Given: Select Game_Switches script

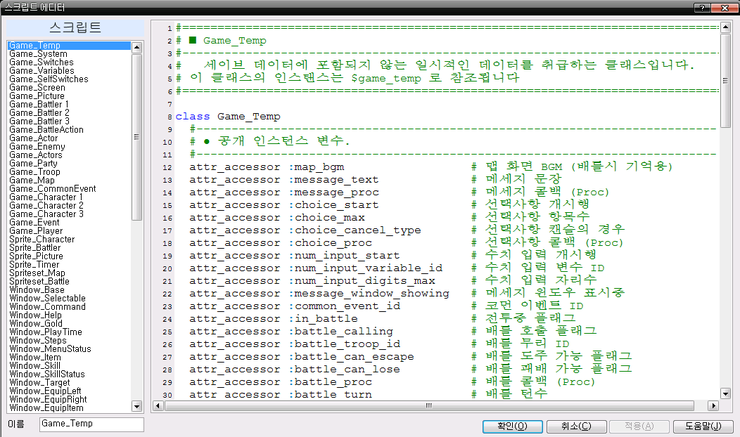Looking at the screenshot, I should pos(69,62).
